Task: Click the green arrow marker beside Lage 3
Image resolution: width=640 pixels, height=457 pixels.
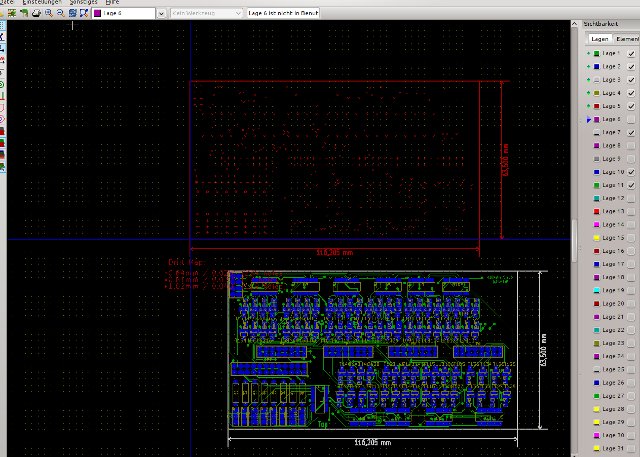Action: (588, 80)
